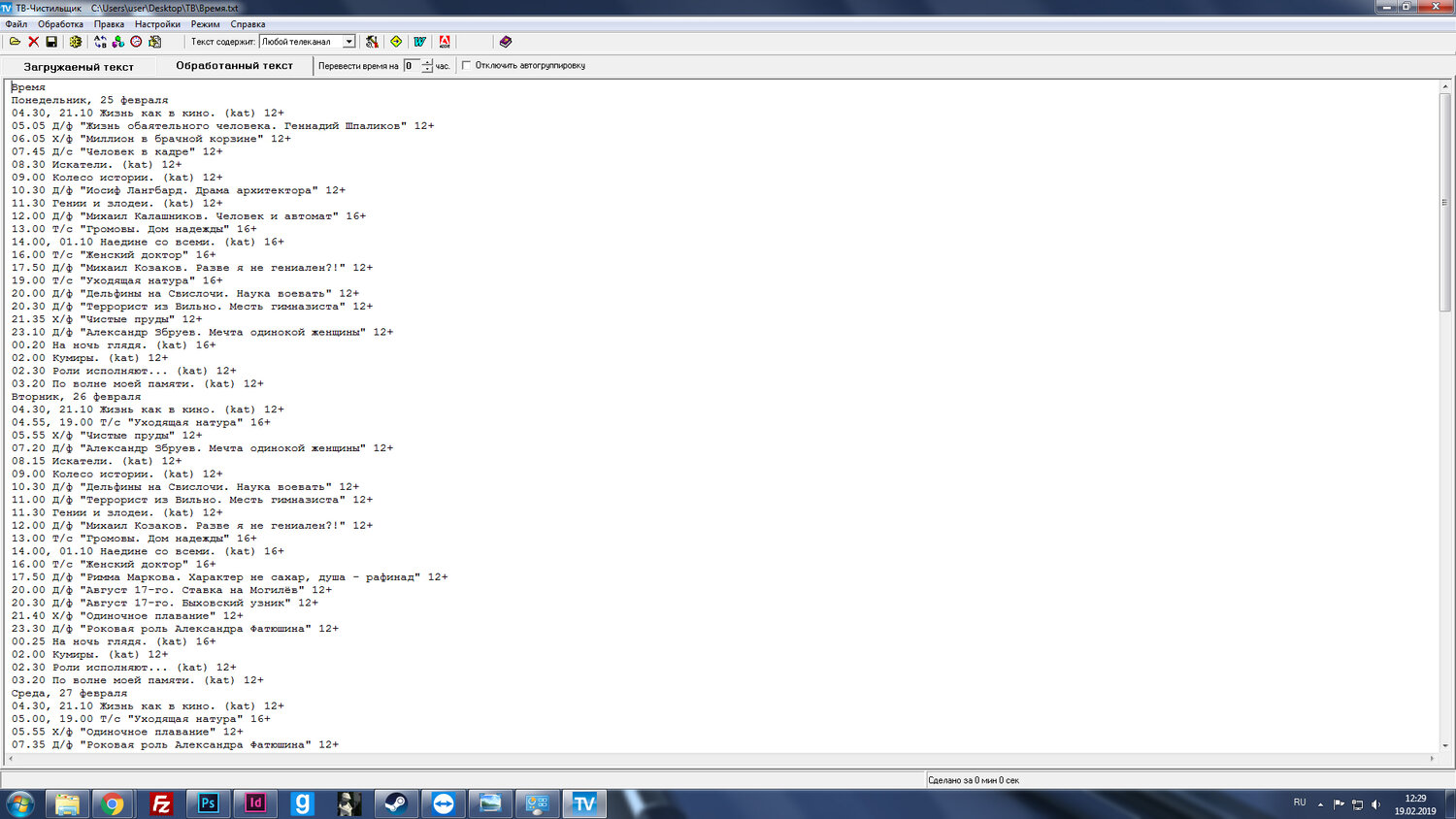This screenshot has height=819, width=1456.
Task: Click the time shift hours input field
Action: [413, 65]
